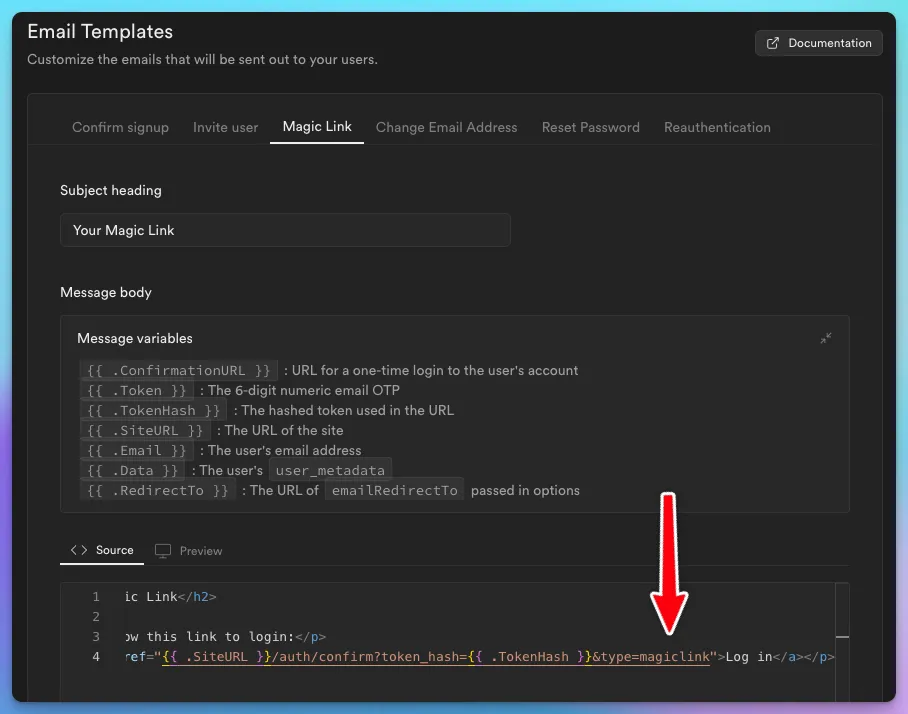This screenshot has height=714, width=908.
Task: Click the editor minimap scrollbar
Action: 843,642
